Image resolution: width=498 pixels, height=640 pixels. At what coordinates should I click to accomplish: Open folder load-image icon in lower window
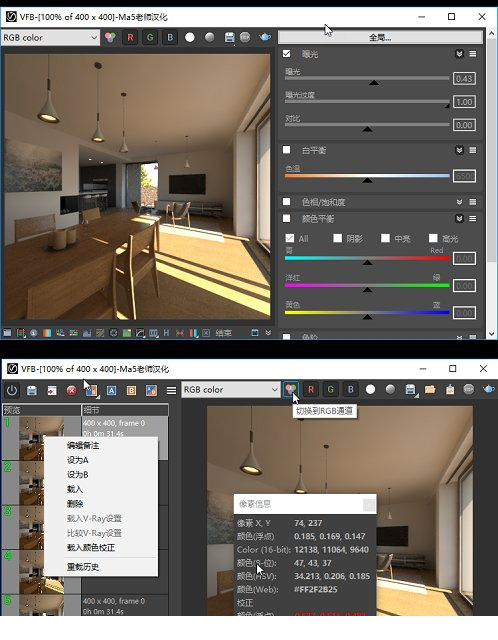coord(430,389)
